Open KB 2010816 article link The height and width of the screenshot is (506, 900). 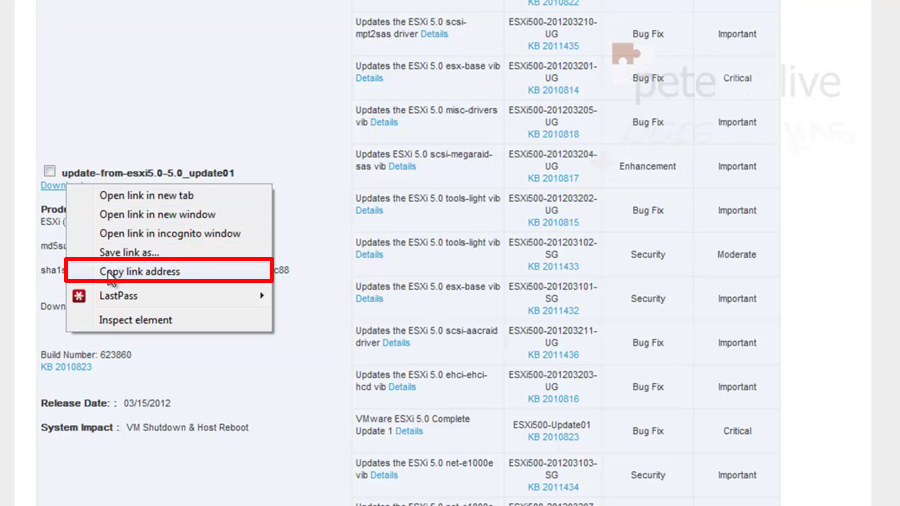click(x=553, y=399)
